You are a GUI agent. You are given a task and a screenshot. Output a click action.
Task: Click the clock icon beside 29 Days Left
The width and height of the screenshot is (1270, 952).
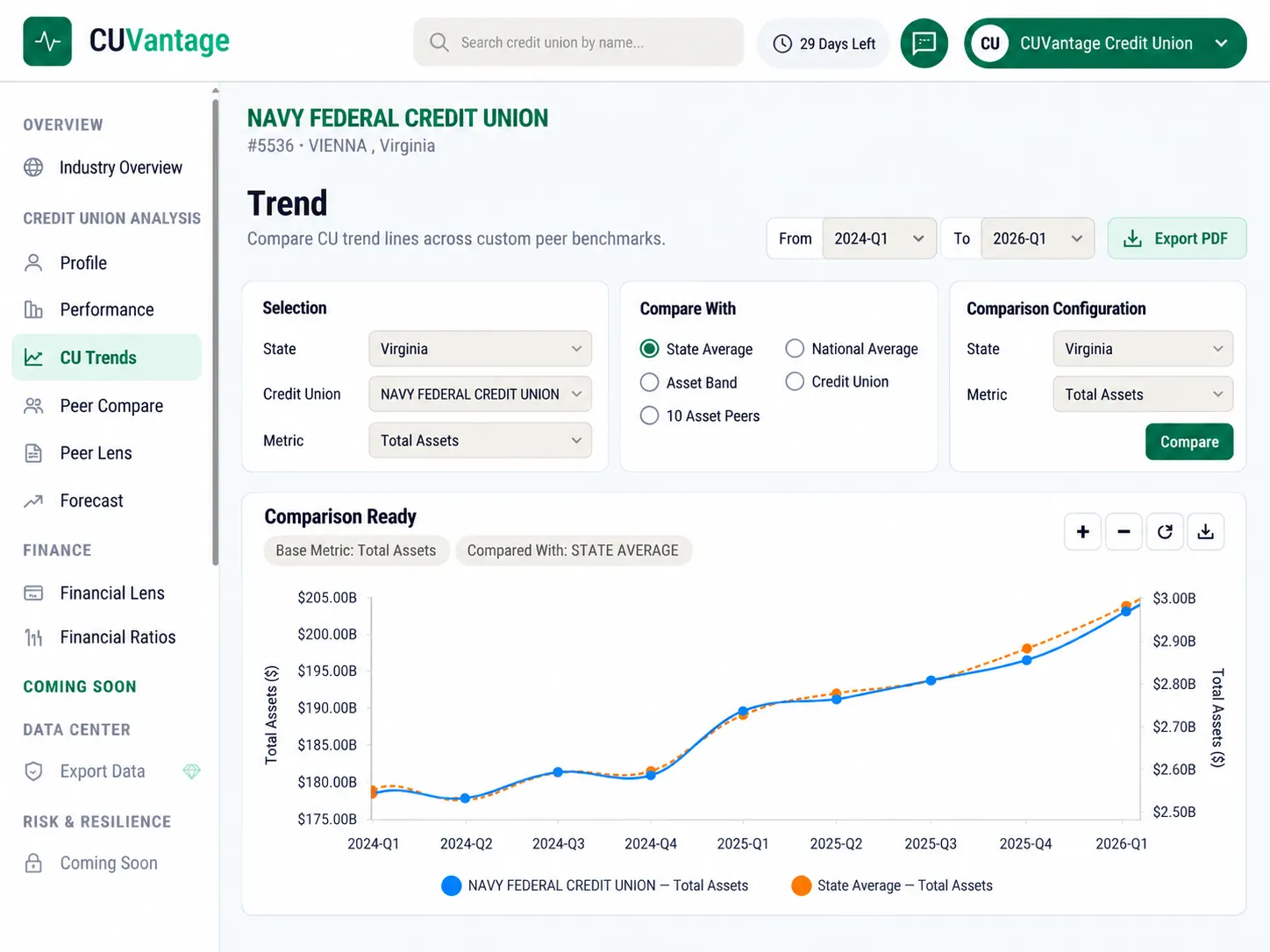782,44
